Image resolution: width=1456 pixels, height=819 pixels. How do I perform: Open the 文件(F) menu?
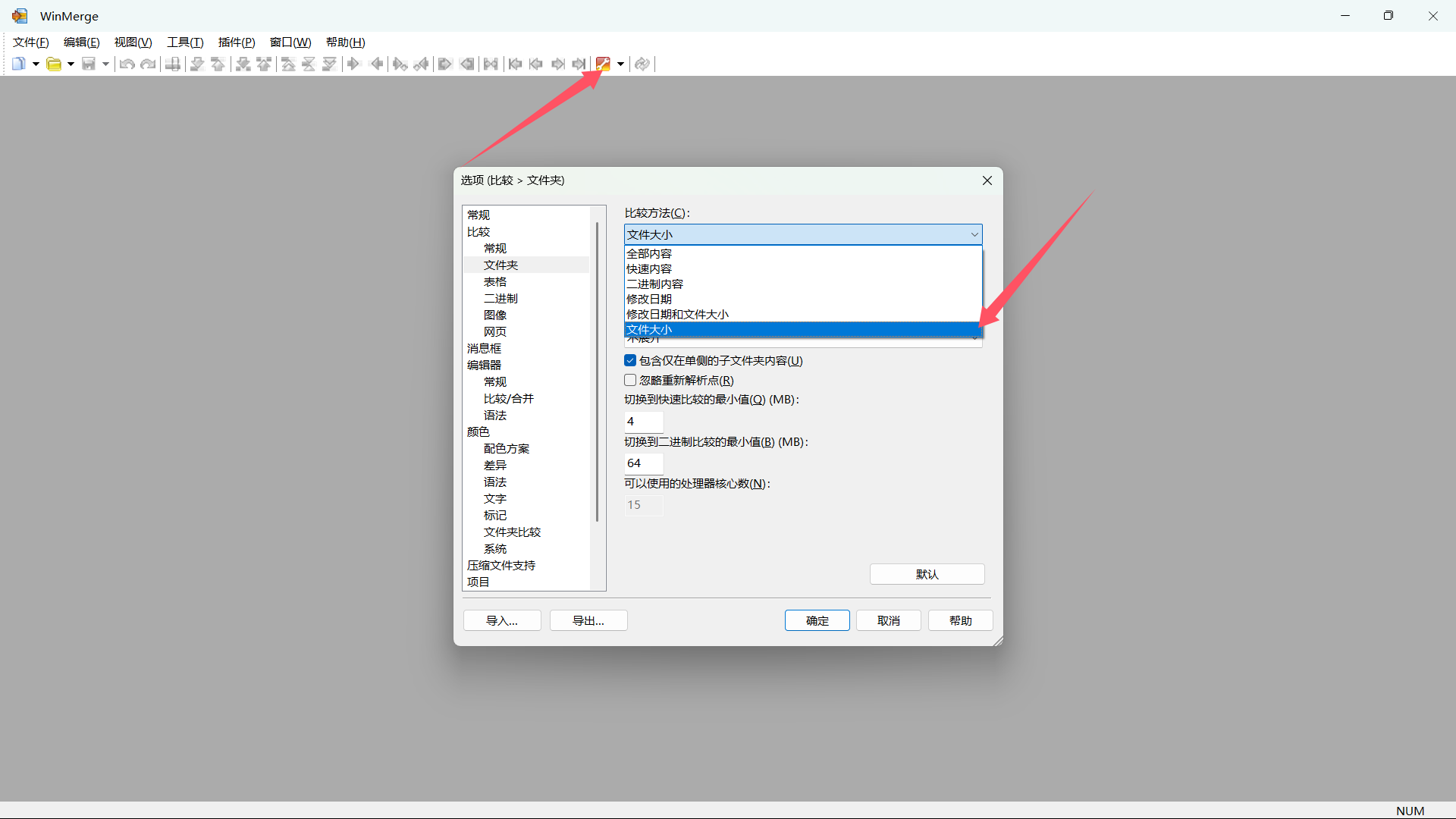pyautogui.click(x=31, y=42)
